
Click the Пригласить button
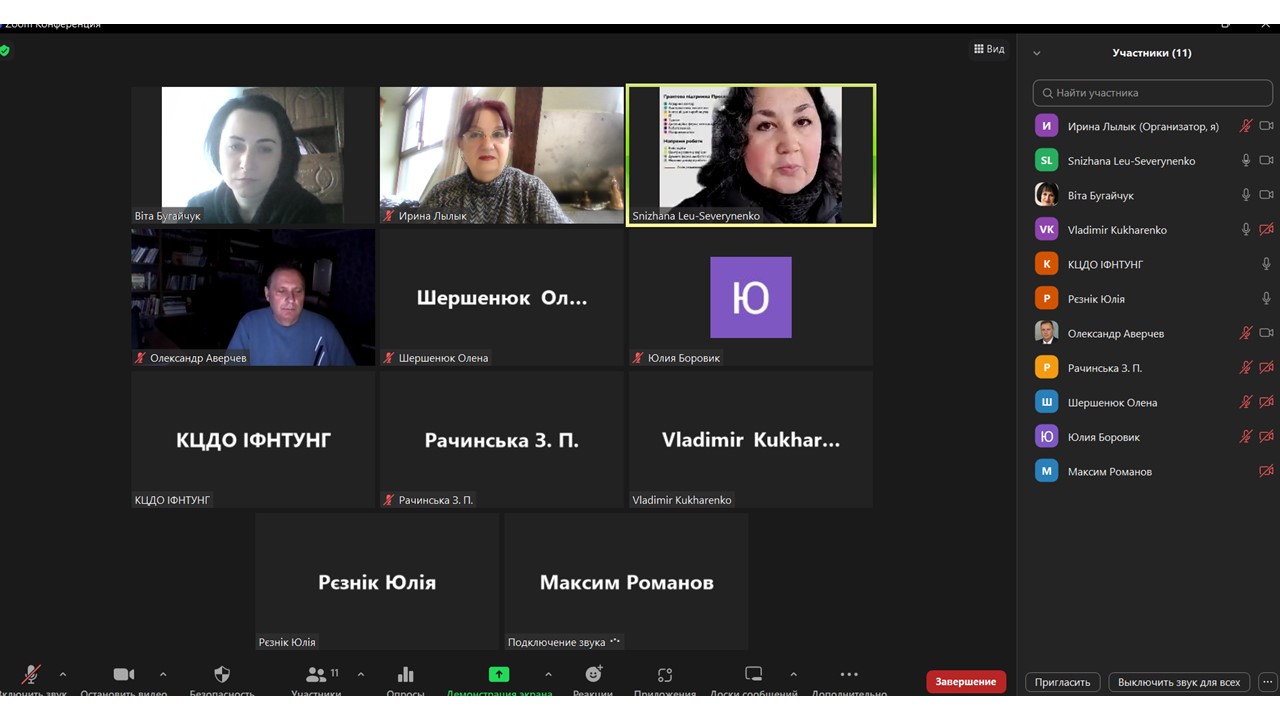coord(1062,682)
